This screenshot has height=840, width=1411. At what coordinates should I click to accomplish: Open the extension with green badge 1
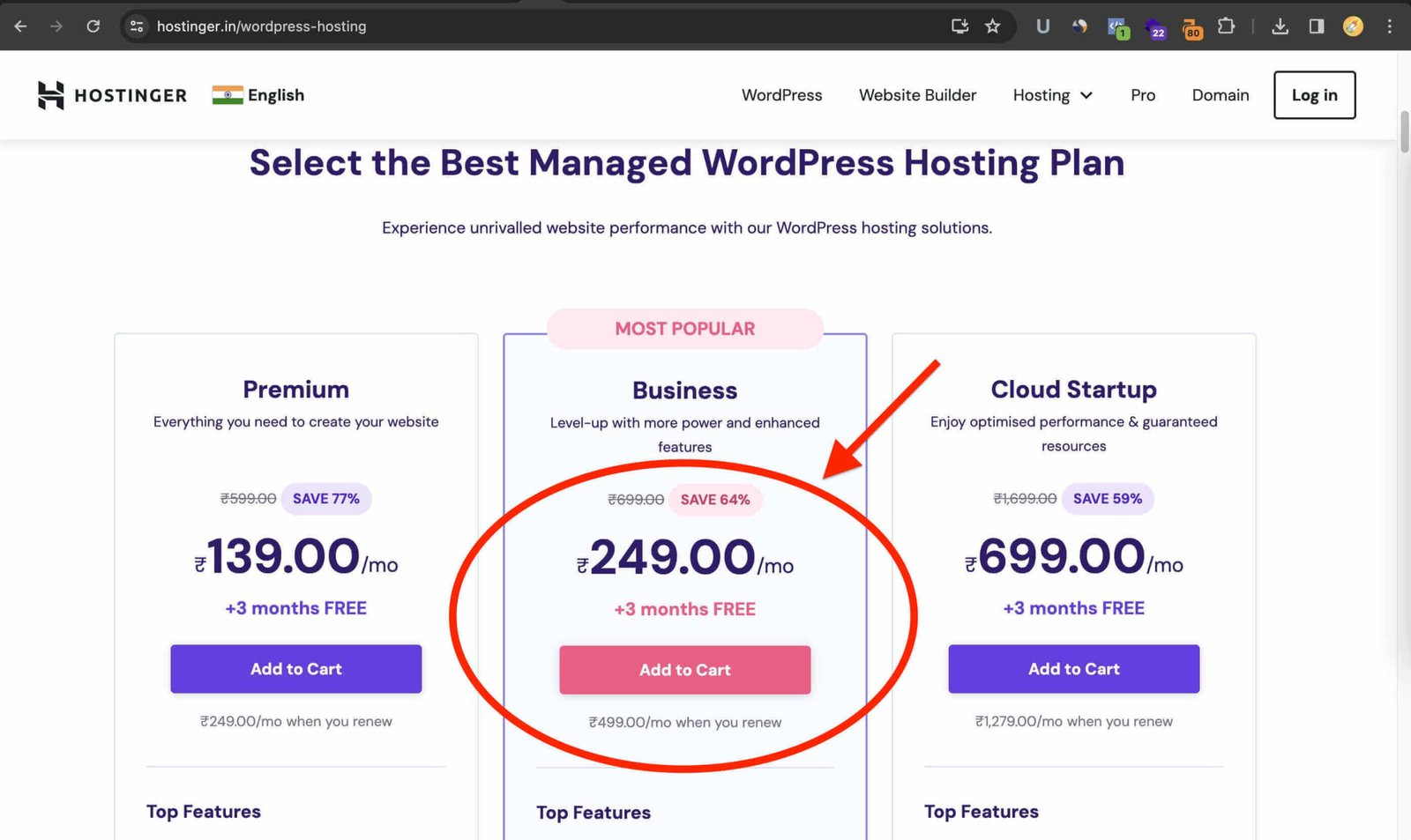point(1118,28)
